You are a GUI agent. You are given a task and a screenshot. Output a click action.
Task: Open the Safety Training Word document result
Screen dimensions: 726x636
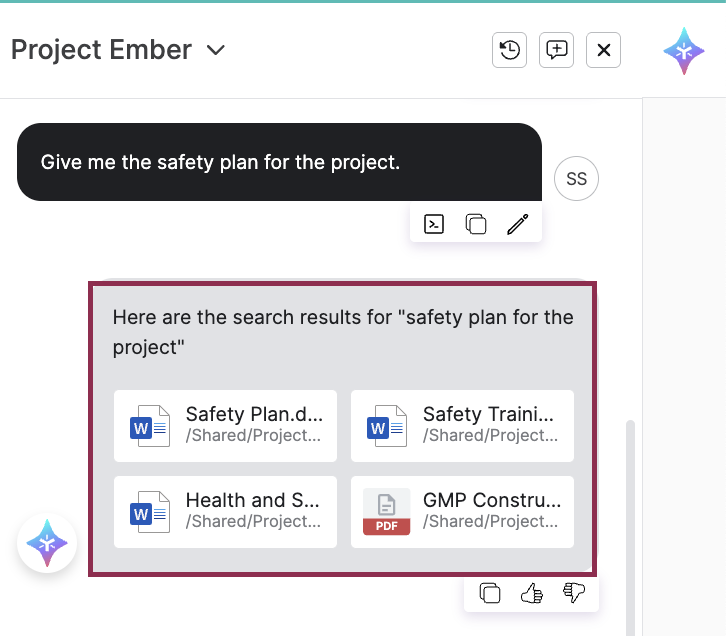(462, 425)
